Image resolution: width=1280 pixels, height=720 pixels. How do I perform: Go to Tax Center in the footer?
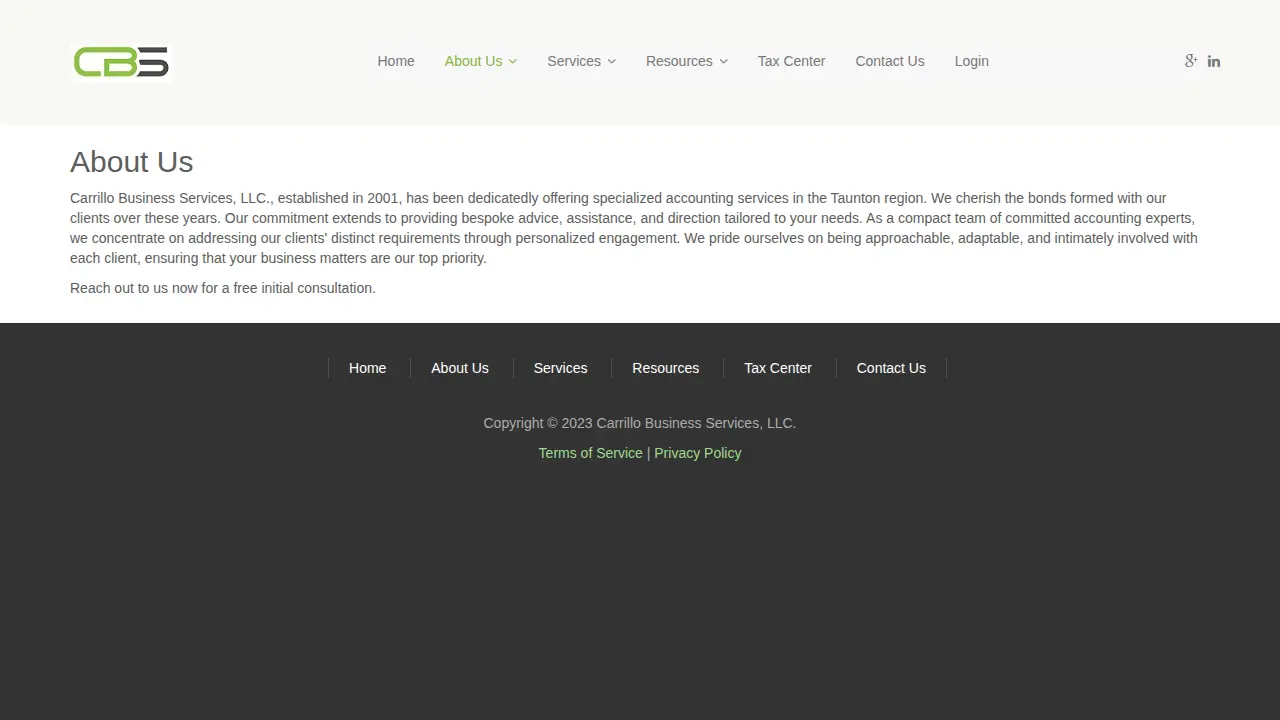click(778, 368)
